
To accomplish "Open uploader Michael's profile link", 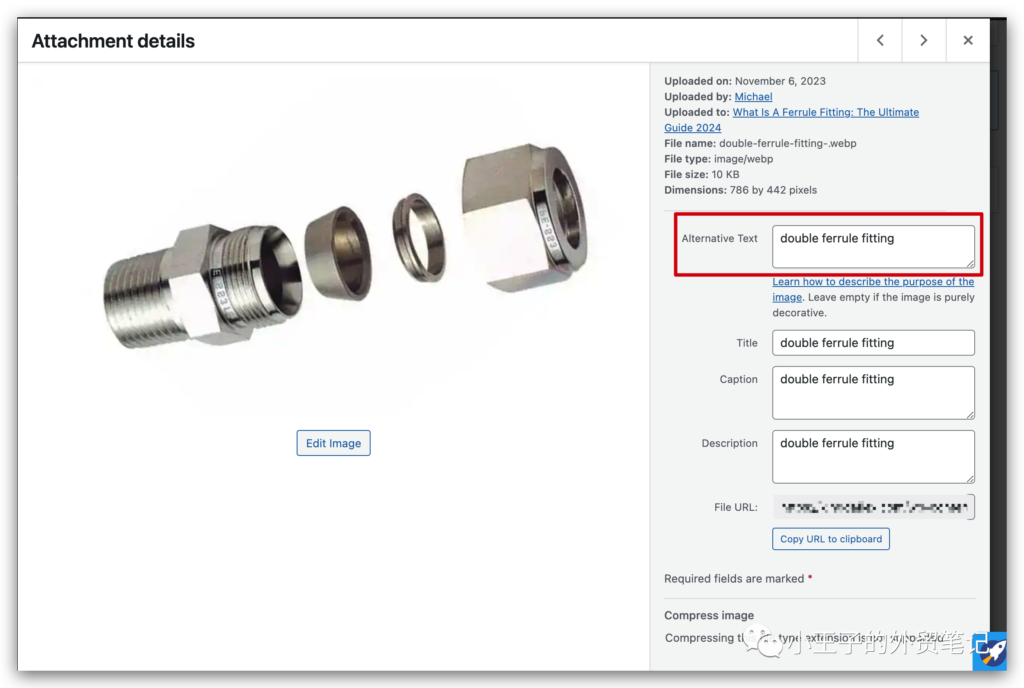I will [x=753, y=97].
